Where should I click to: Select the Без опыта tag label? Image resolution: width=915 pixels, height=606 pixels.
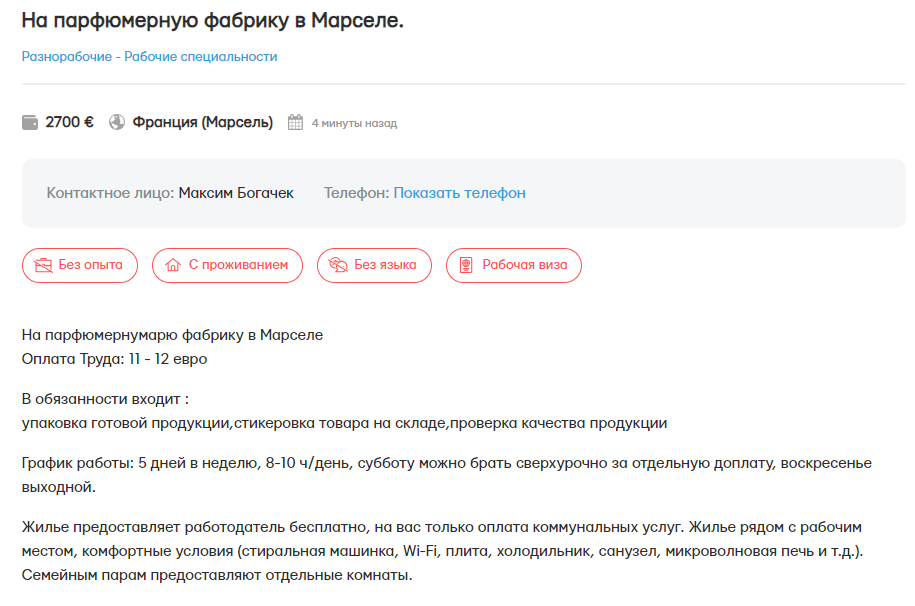[90, 266]
